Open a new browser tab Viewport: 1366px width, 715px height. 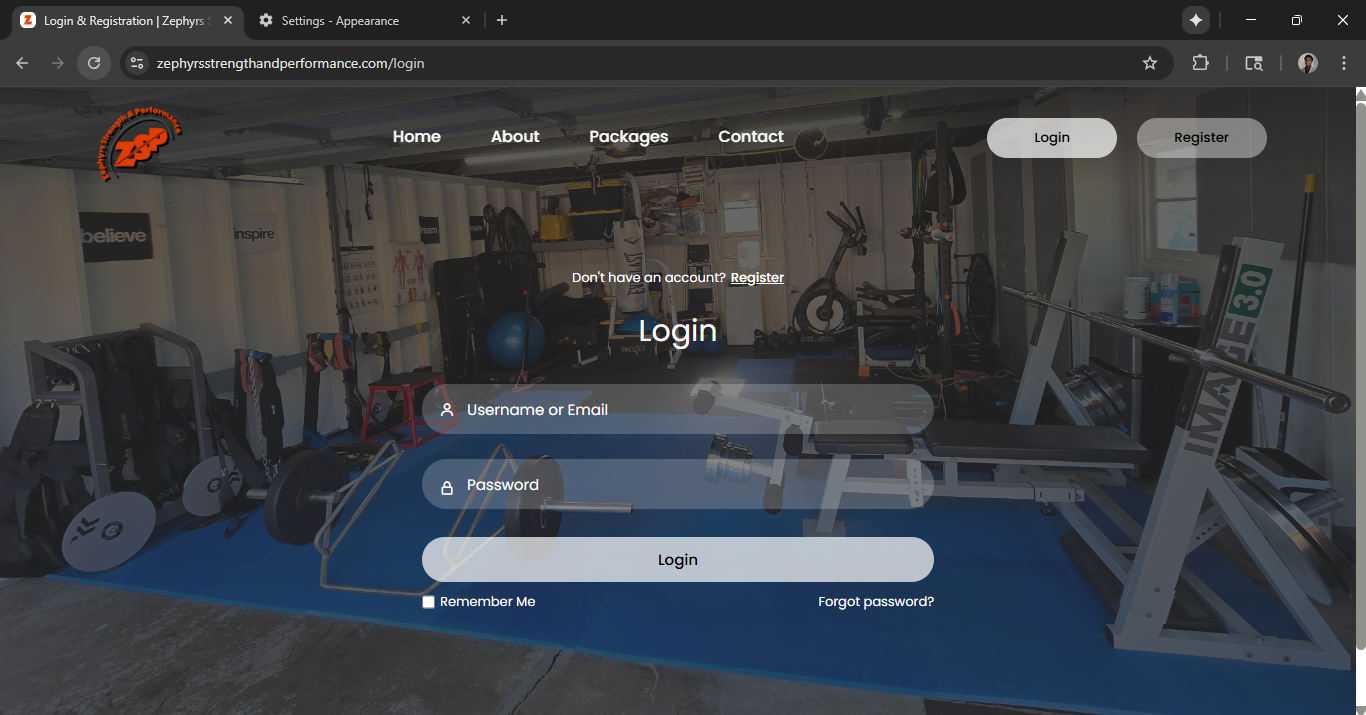tap(501, 19)
